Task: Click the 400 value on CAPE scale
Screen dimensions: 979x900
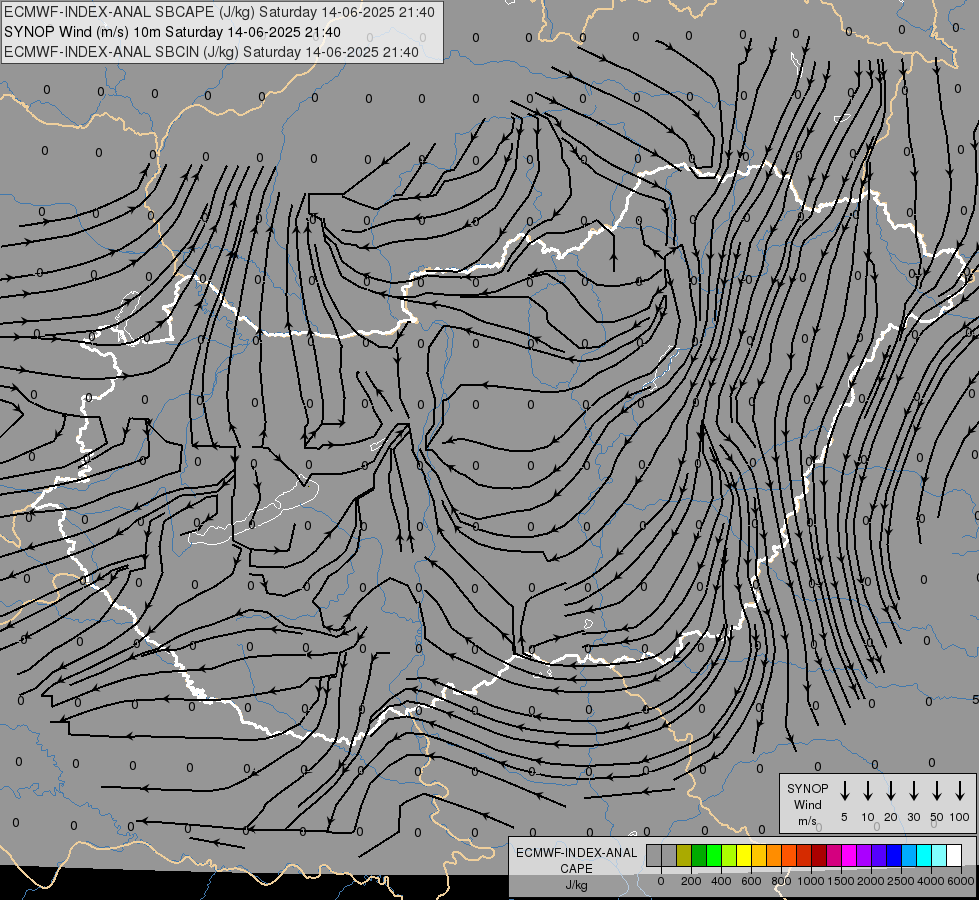Action: coord(721,881)
